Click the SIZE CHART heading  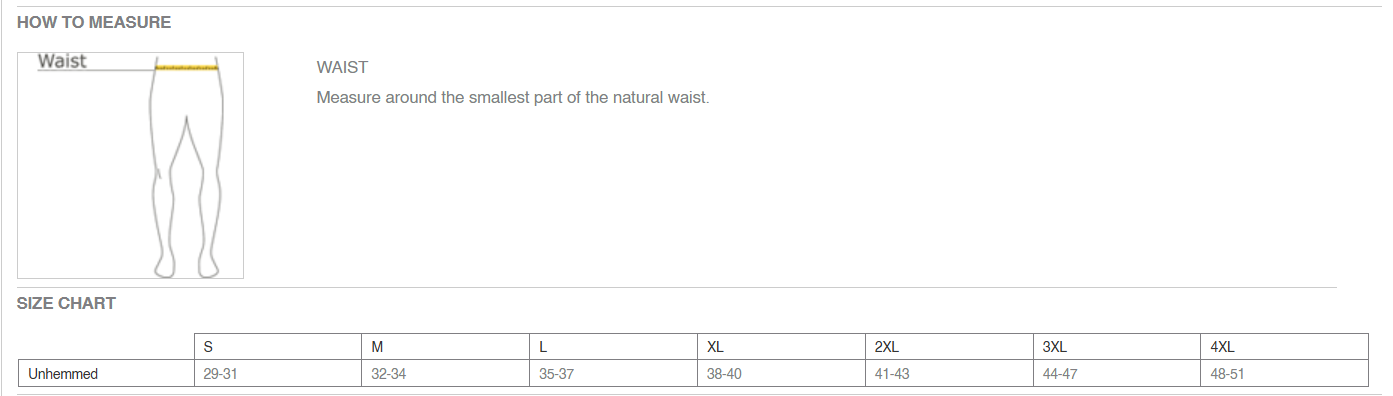66,303
